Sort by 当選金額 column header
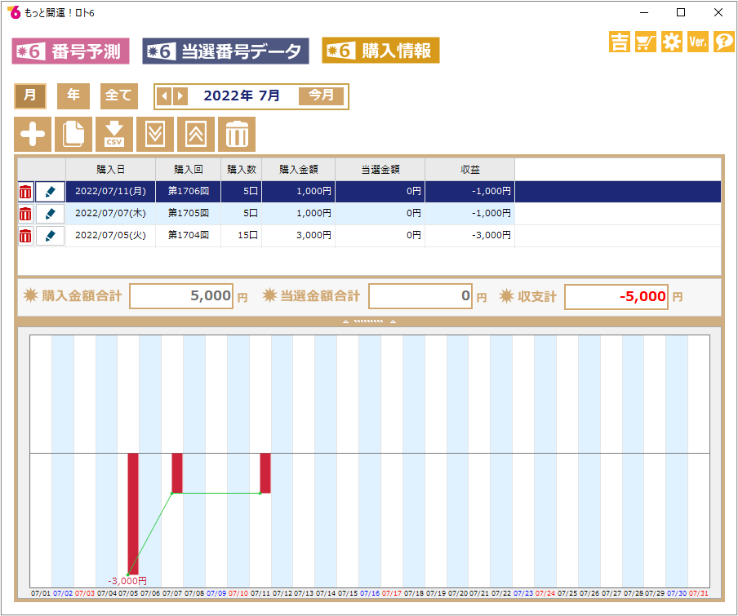The height and width of the screenshot is (616, 738). point(380,169)
